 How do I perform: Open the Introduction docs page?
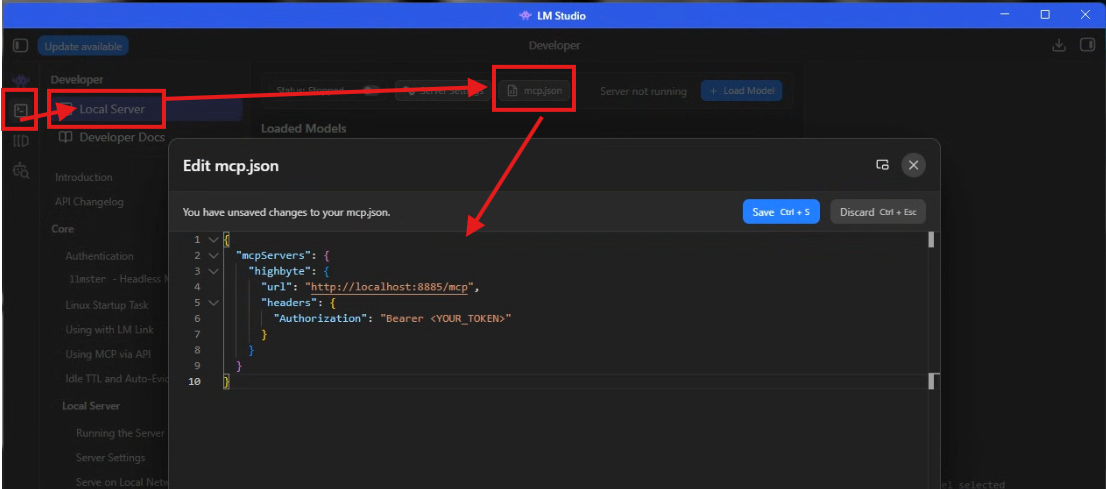pyautogui.click(x=84, y=177)
